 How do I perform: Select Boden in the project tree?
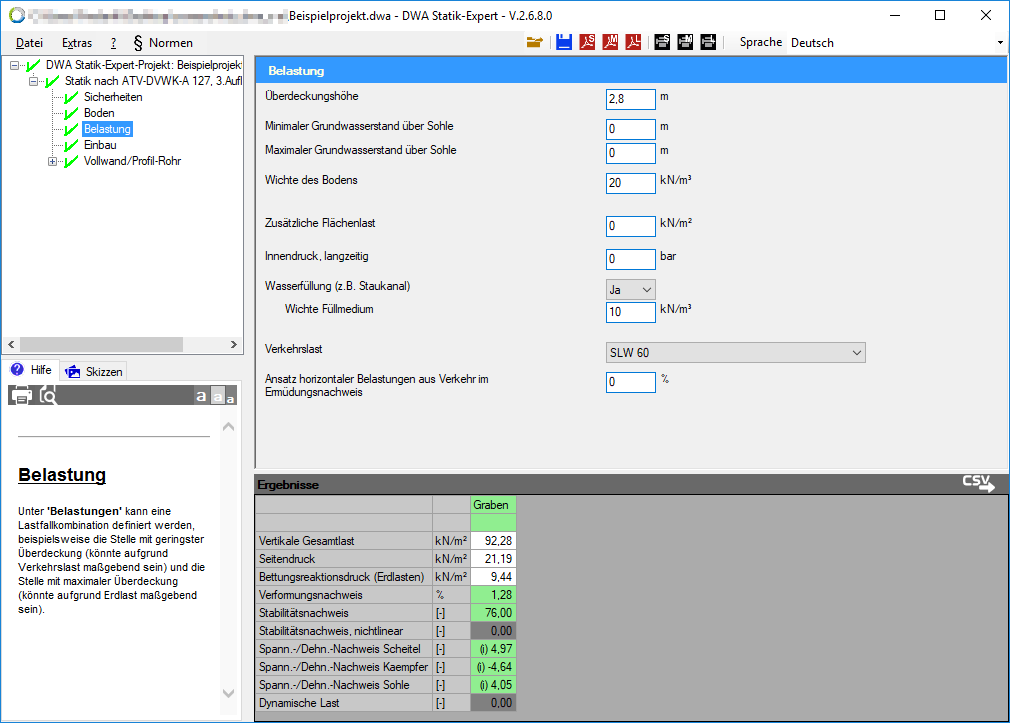[99, 113]
